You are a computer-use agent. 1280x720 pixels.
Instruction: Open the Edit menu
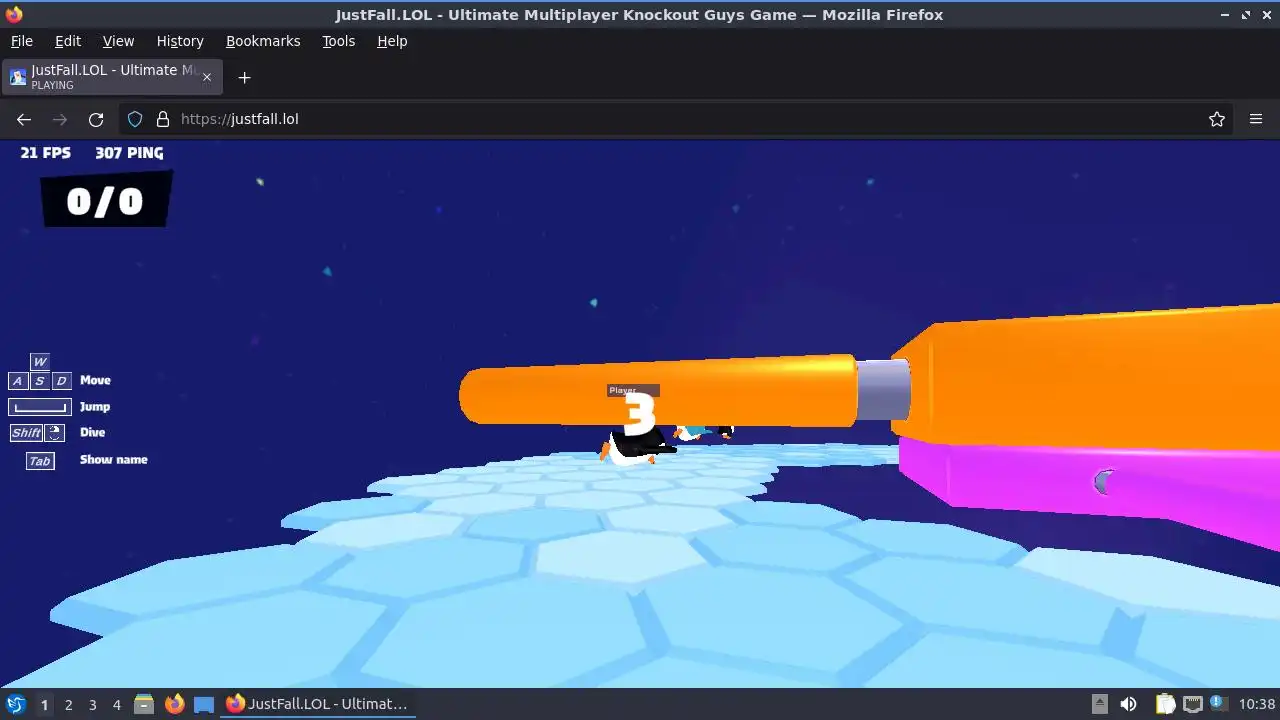pos(68,41)
